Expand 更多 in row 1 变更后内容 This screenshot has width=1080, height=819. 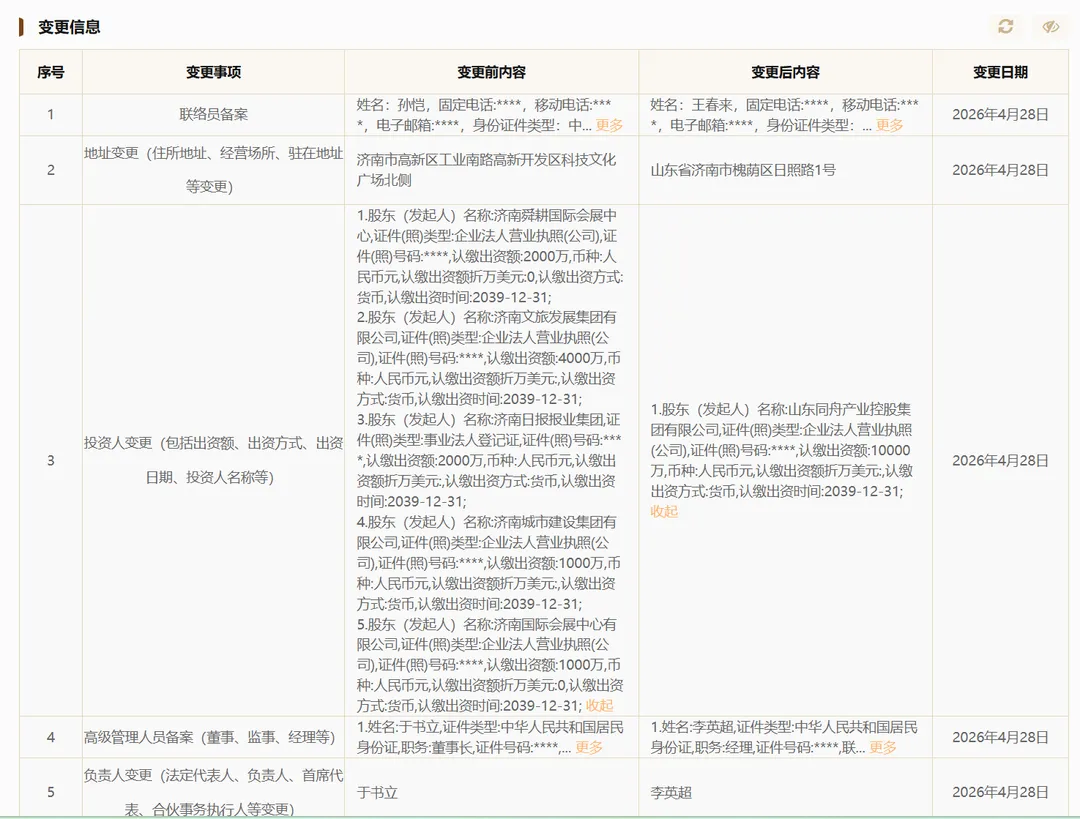click(x=889, y=125)
